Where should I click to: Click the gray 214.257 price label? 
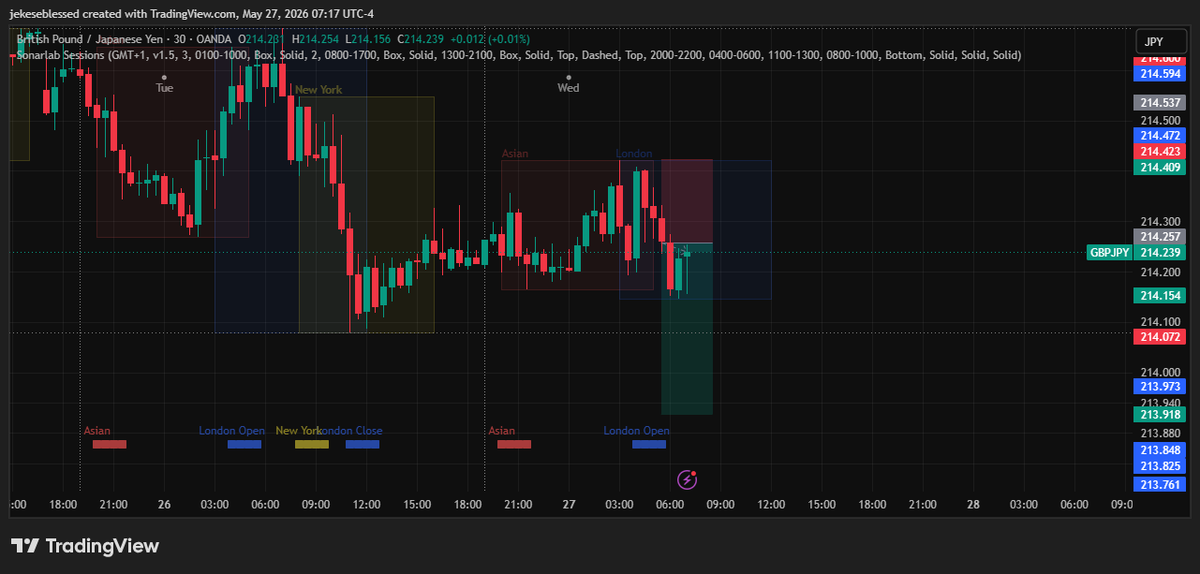tap(1160, 237)
